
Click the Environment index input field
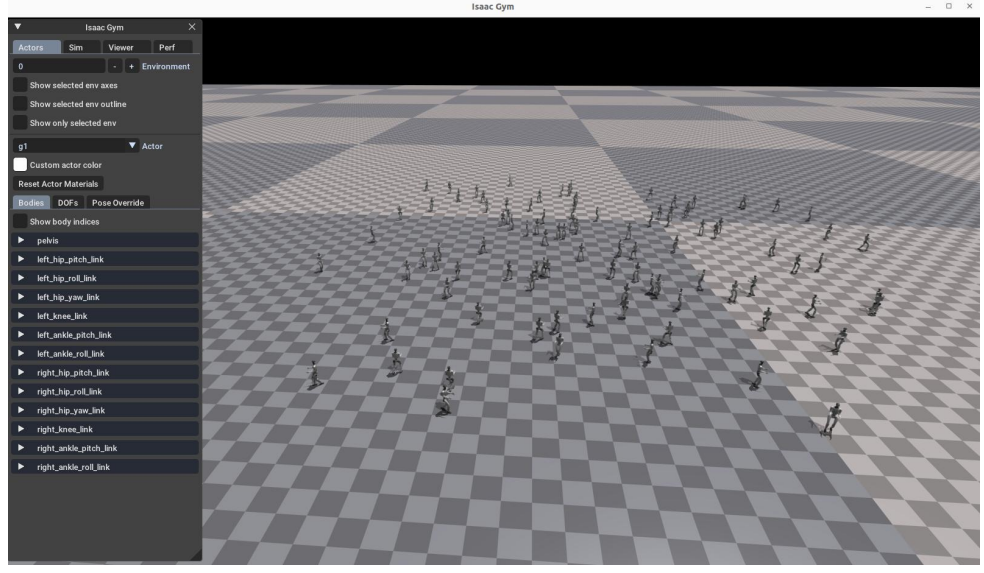(59, 66)
